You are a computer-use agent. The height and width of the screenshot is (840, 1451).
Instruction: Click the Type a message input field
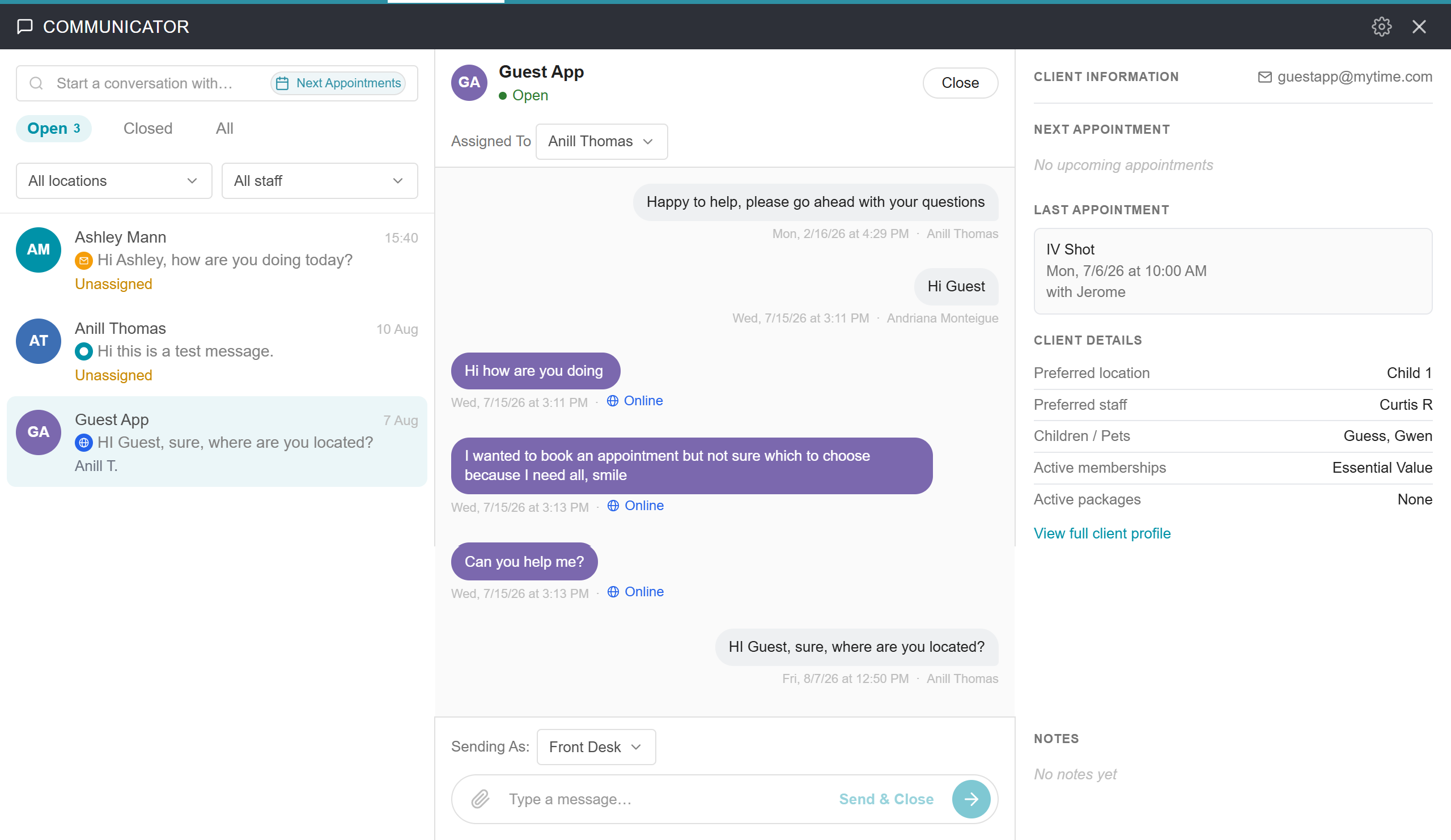(x=668, y=799)
